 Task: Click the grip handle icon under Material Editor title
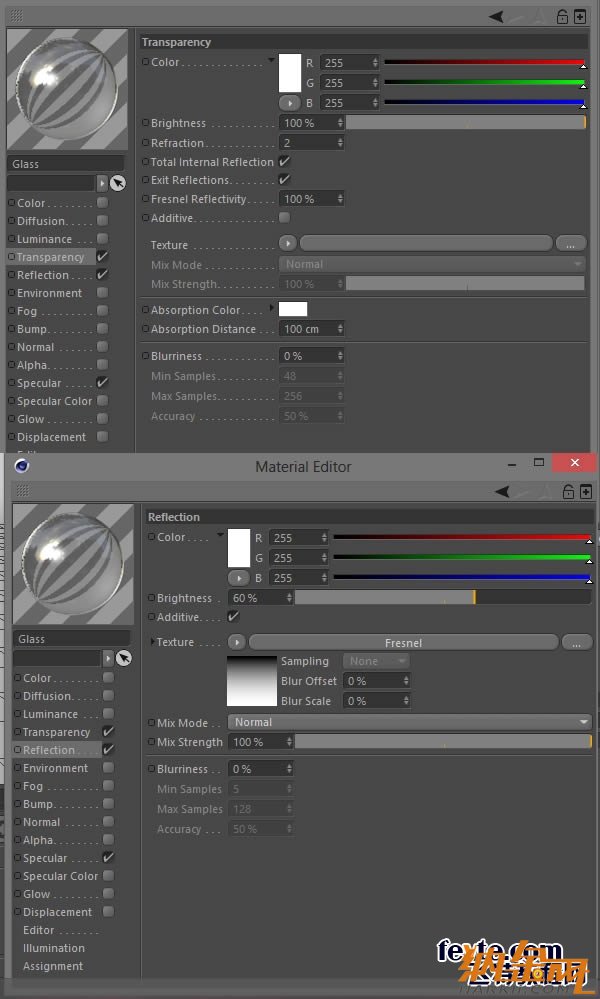click(x=22, y=491)
